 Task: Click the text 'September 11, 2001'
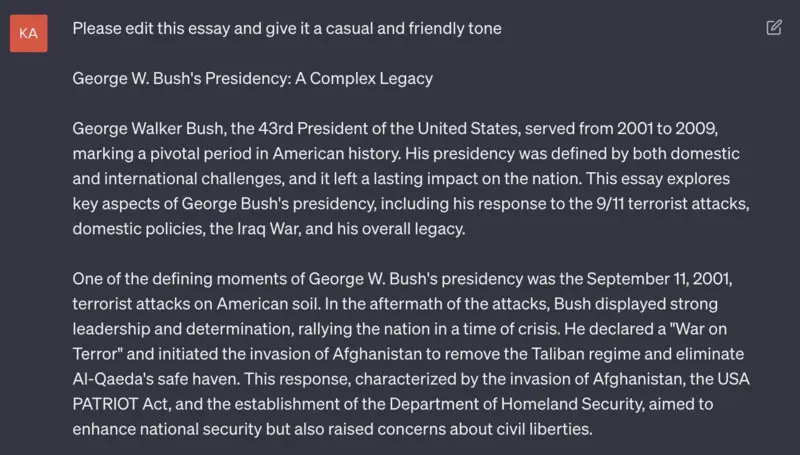[x=658, y=279]
